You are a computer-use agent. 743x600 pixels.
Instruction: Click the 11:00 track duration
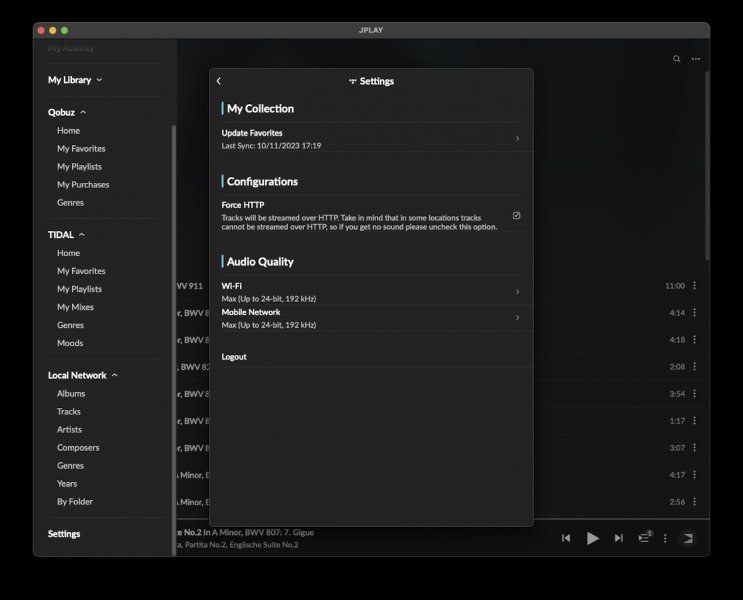click(675, 286)
